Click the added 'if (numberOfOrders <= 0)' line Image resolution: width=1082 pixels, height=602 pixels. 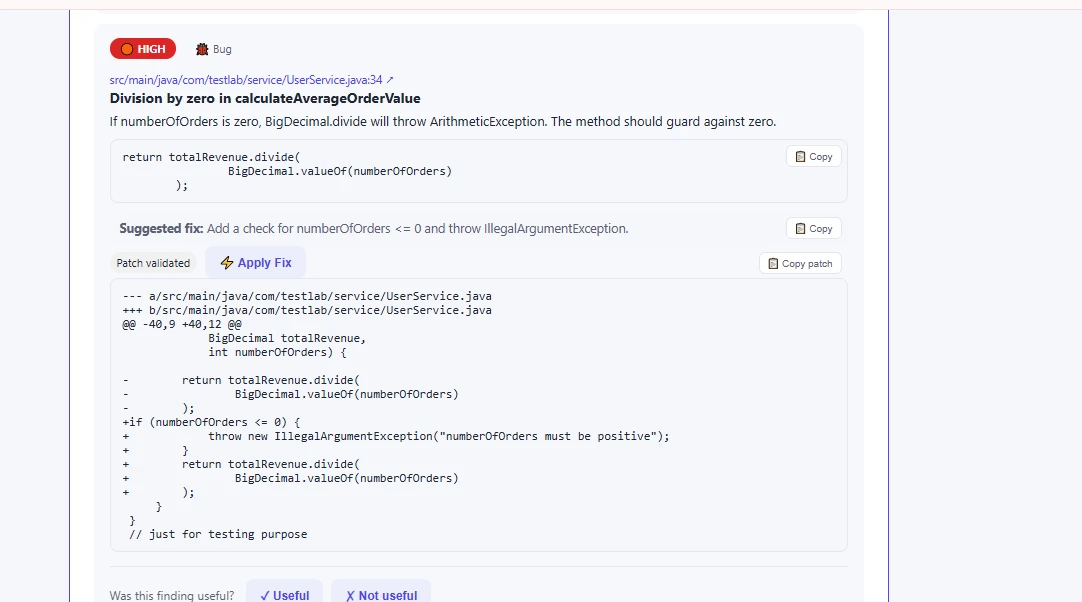click(x=211, y=422)
